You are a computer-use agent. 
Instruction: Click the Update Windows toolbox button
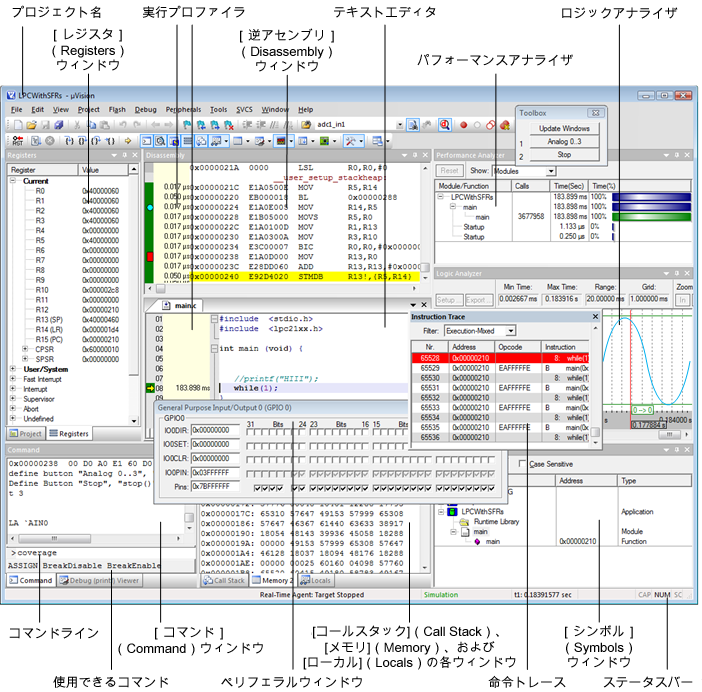[564, 128]
